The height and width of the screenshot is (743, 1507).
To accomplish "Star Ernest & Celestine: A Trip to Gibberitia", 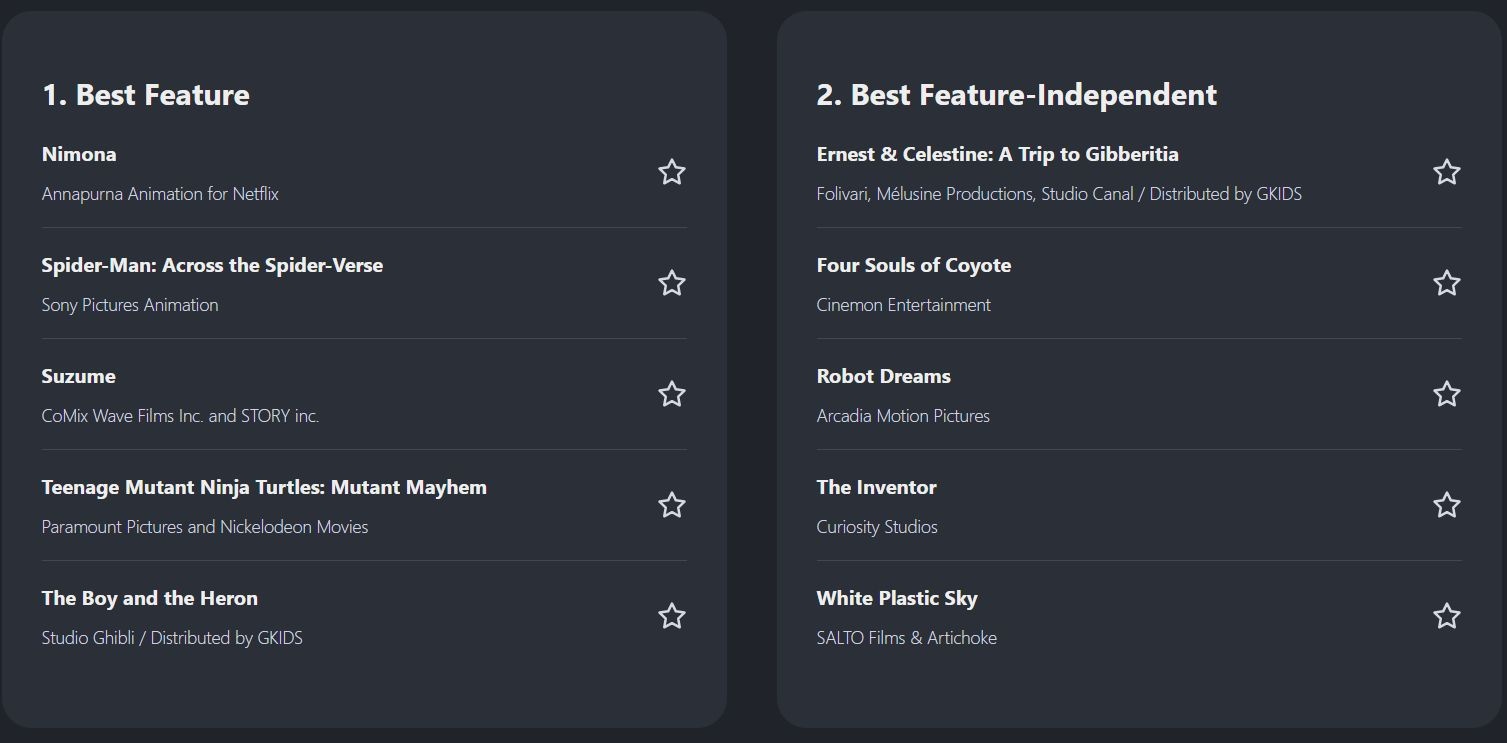I will pyautogui.click(x=1446, y=172).
